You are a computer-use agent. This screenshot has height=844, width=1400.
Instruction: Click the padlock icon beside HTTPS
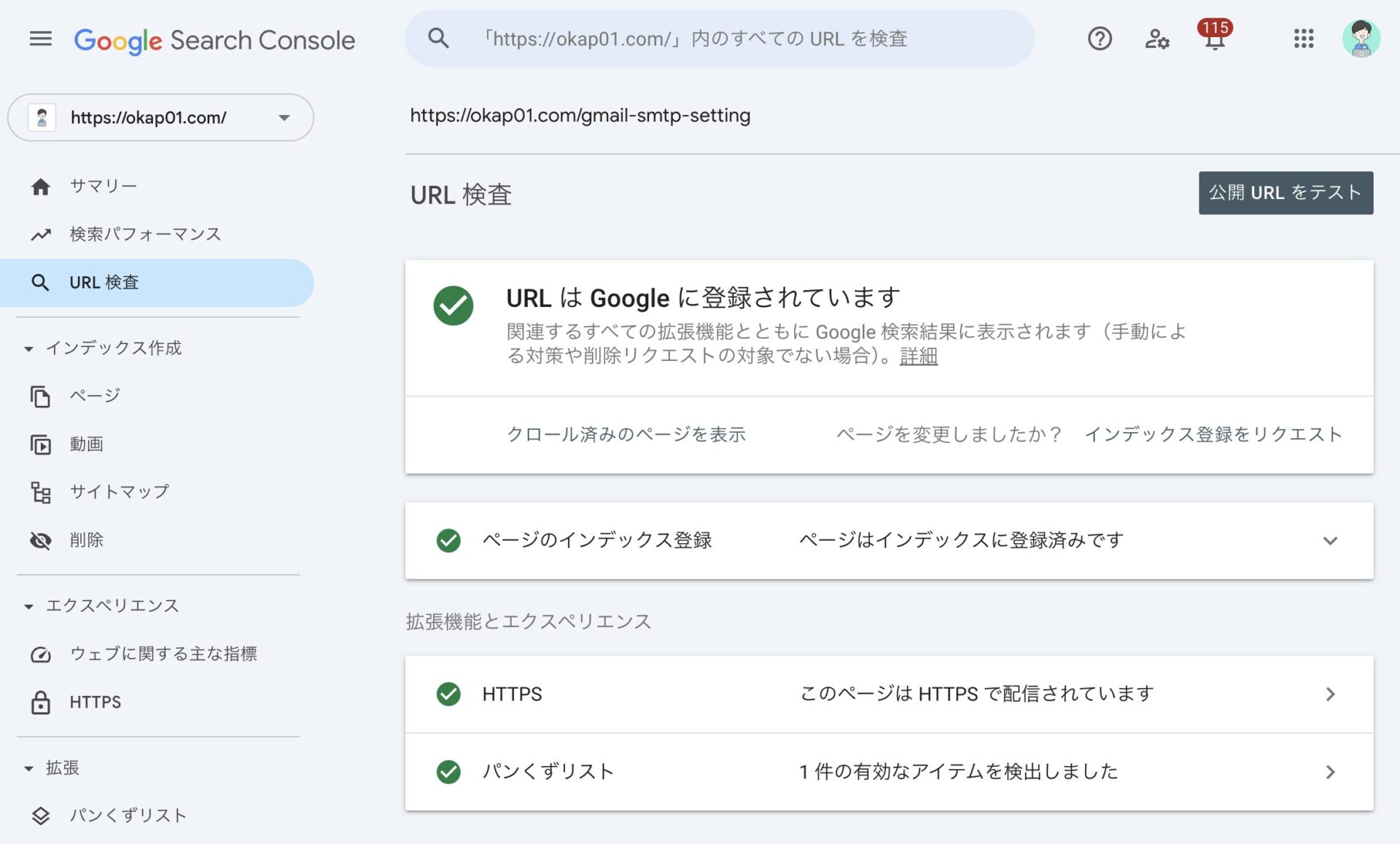[41, 703]
